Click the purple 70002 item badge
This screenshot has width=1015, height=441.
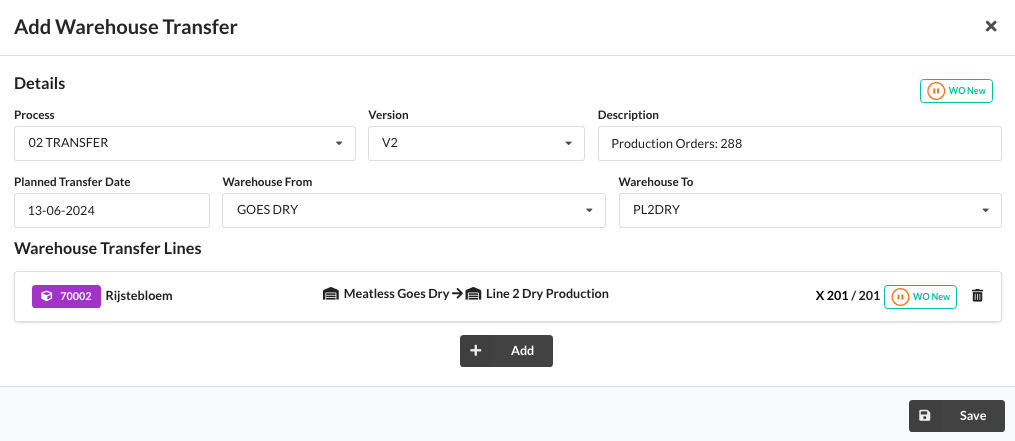[x=67, y=296]
